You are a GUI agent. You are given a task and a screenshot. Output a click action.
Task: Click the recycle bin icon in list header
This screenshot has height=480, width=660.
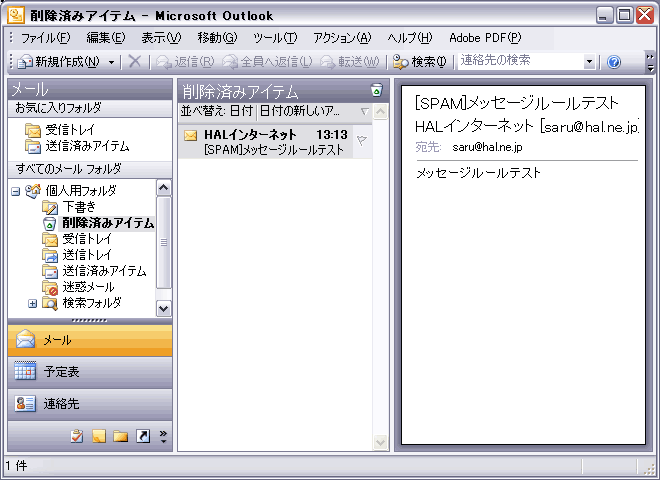377,90
